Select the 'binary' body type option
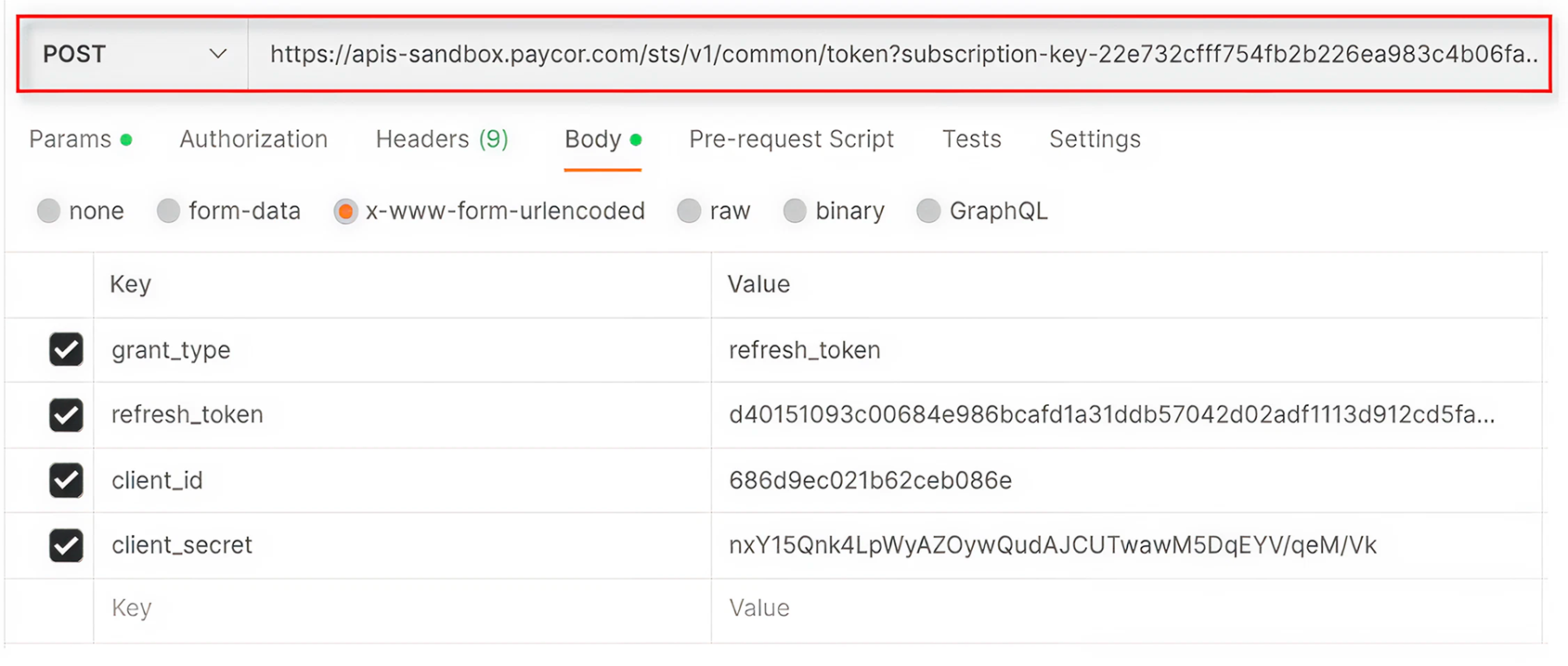Image resolution: width=1568 pixels, height=666 pixels. tap(796, 211)
